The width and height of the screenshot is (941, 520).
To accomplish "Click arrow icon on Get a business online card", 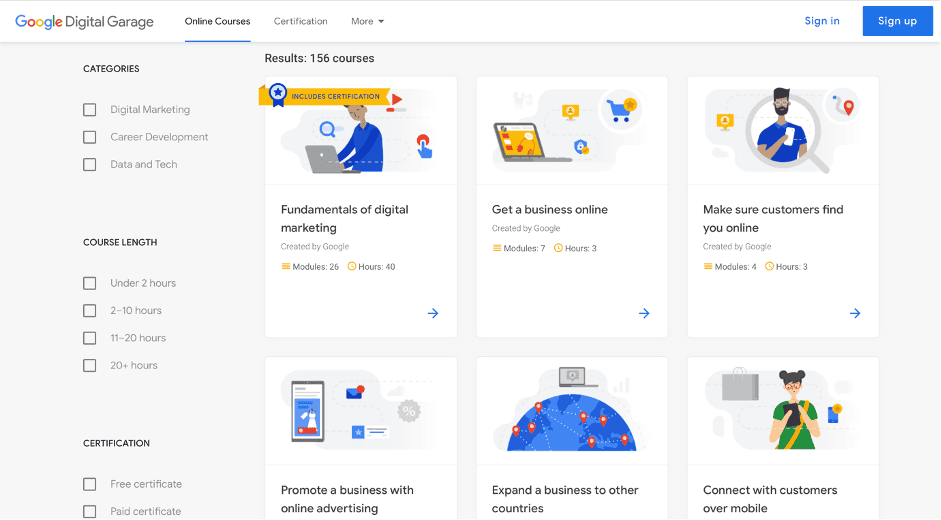I will coord(644,313).
